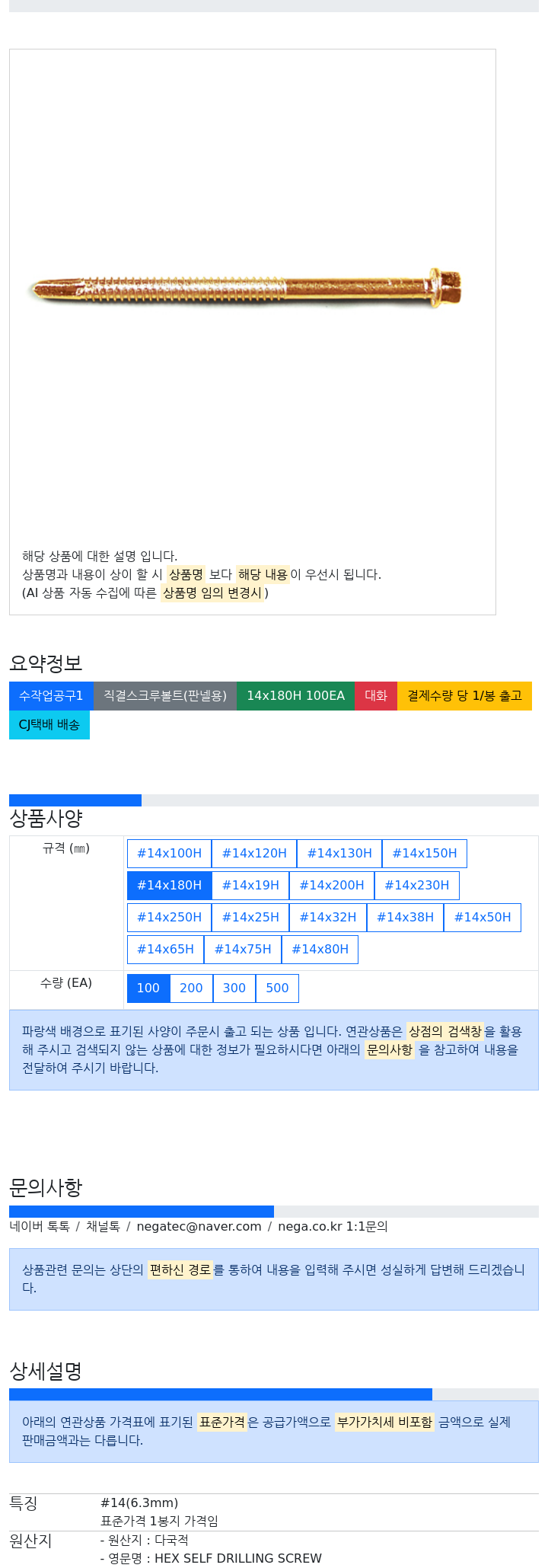Select the #14x120H size option
548x1568 pixels.
(x=254, y=854)
